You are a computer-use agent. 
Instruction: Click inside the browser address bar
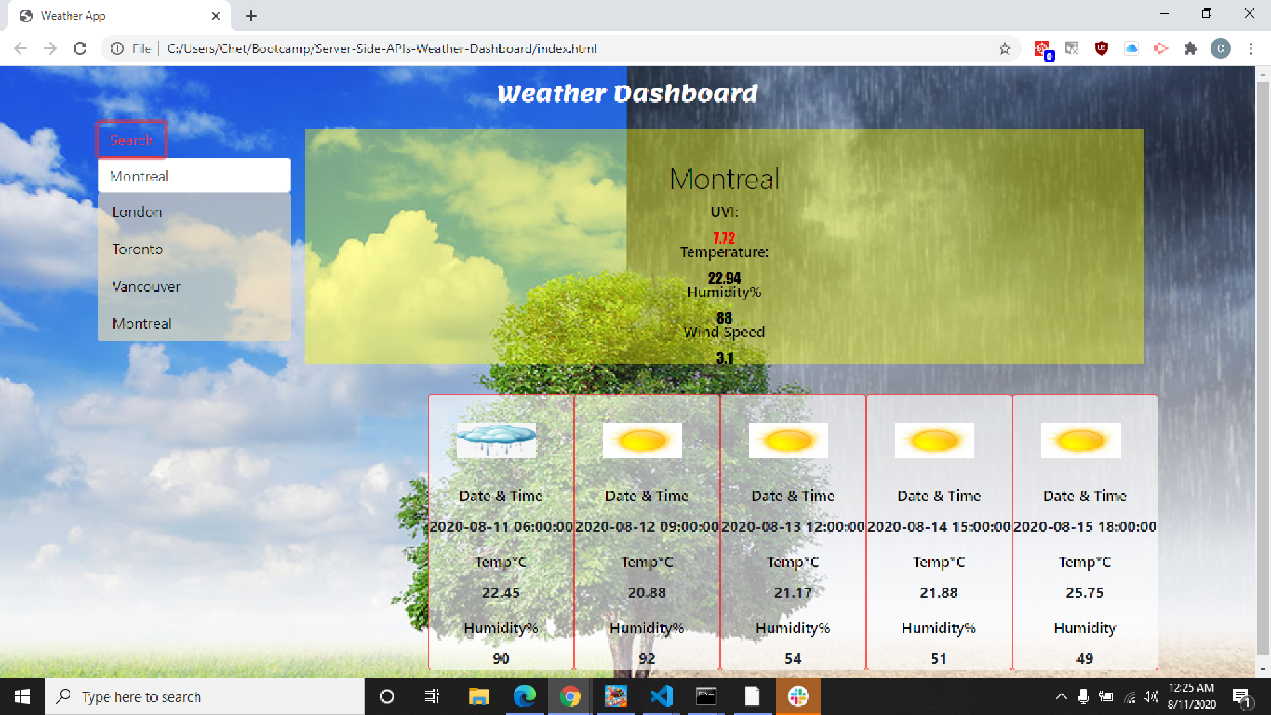[400, 48]
